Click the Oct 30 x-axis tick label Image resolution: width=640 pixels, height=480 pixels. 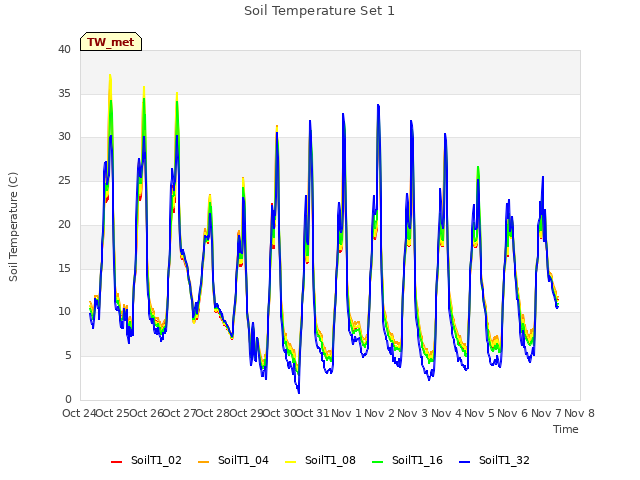280,413
